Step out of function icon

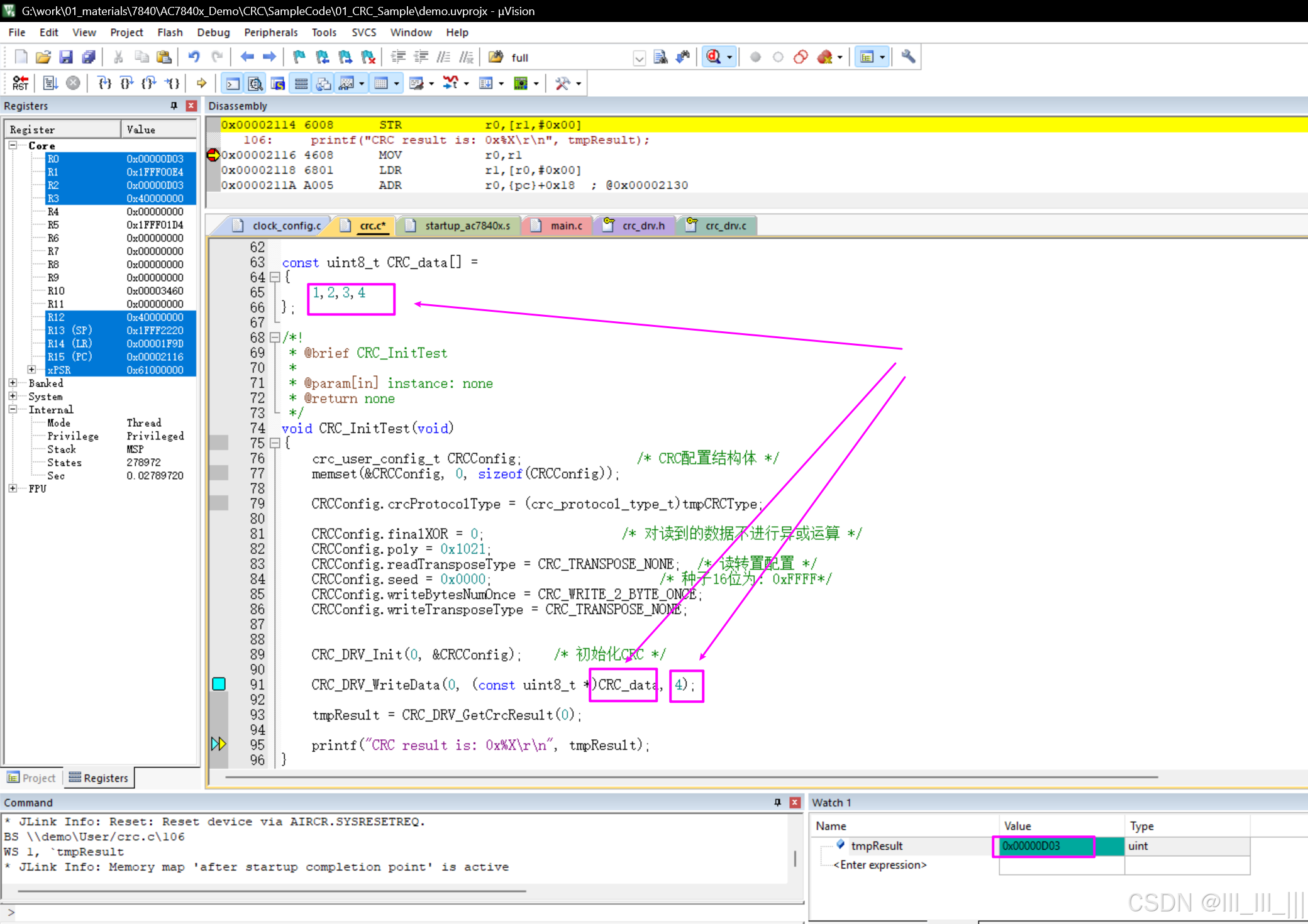[150, 83]
